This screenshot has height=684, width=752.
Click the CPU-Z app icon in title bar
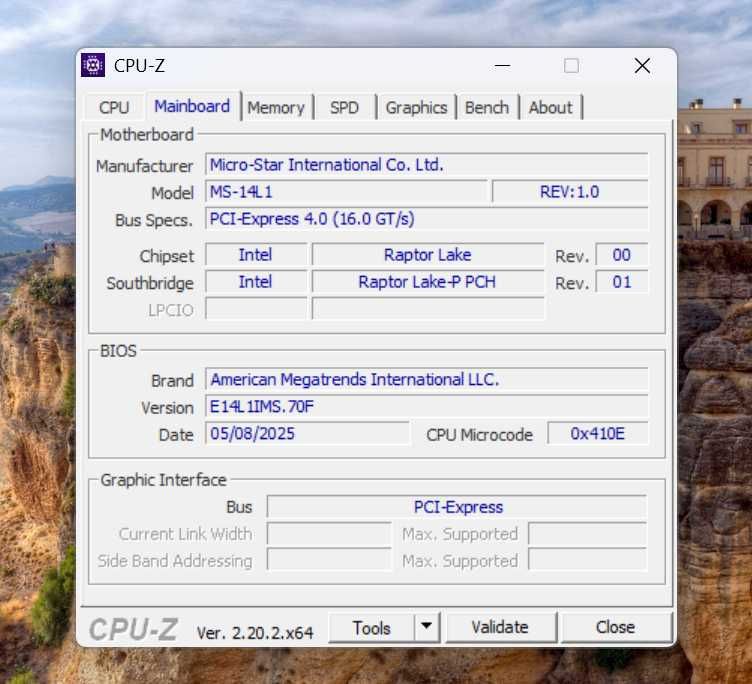(93, 65)
